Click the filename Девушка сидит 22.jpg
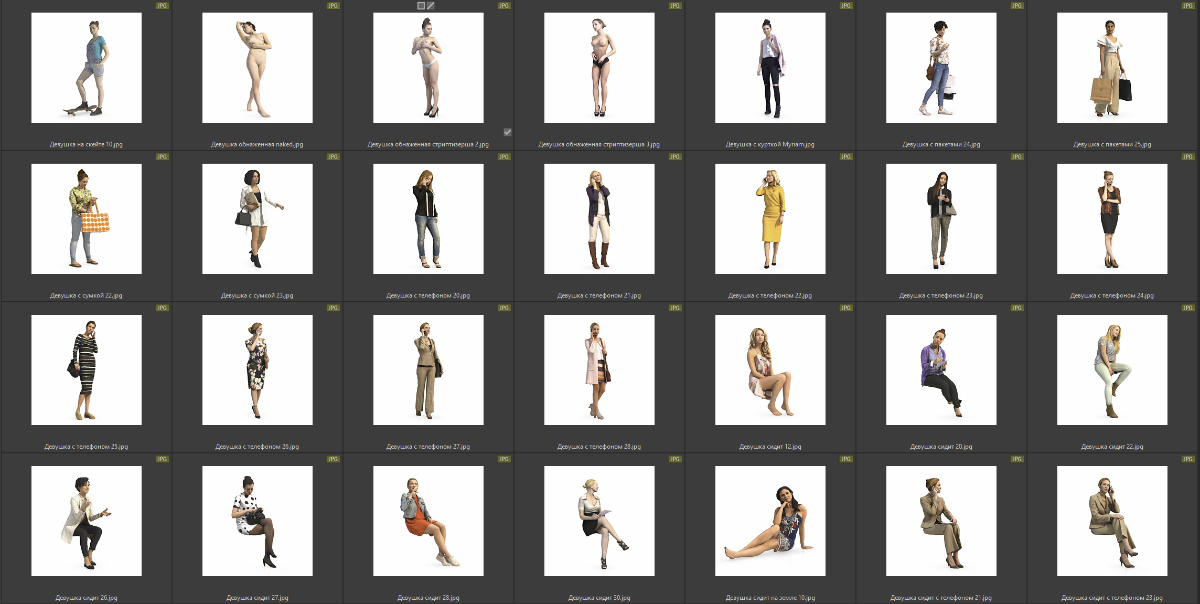The image size is (1200, 604). click(1112, 447)
